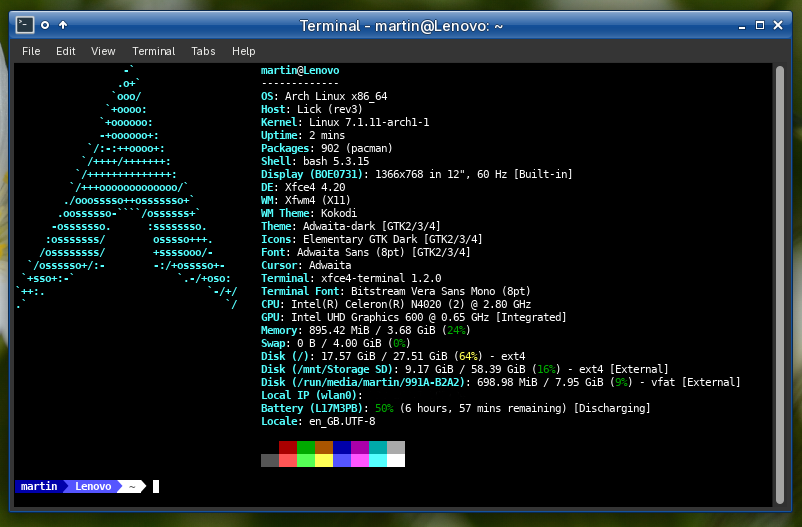Click the dark red color block
Viewport: 802px width, 527px height.
point(288,447)
